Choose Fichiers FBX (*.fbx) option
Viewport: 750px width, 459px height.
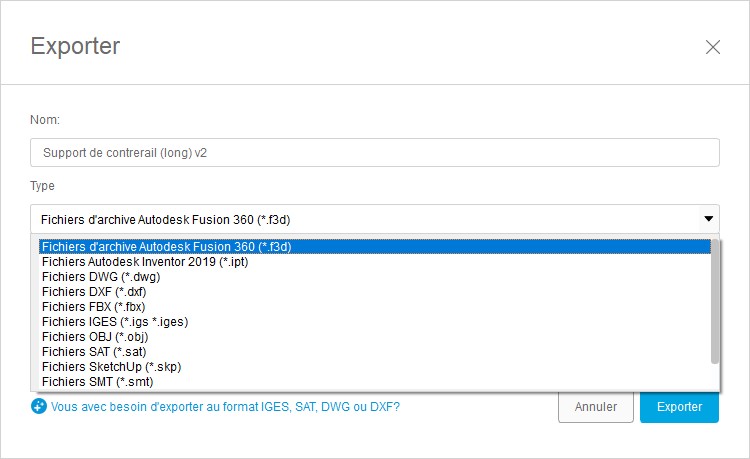[x=375, y=306]
